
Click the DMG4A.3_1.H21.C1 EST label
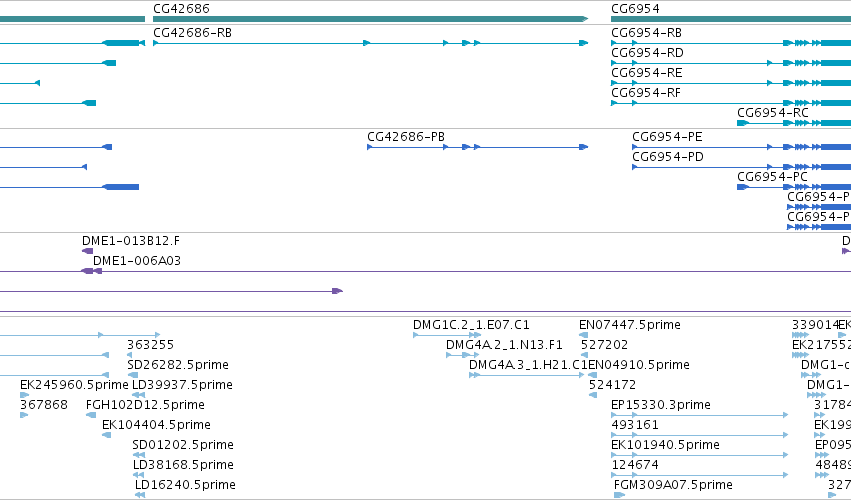[x=528, y=365]
